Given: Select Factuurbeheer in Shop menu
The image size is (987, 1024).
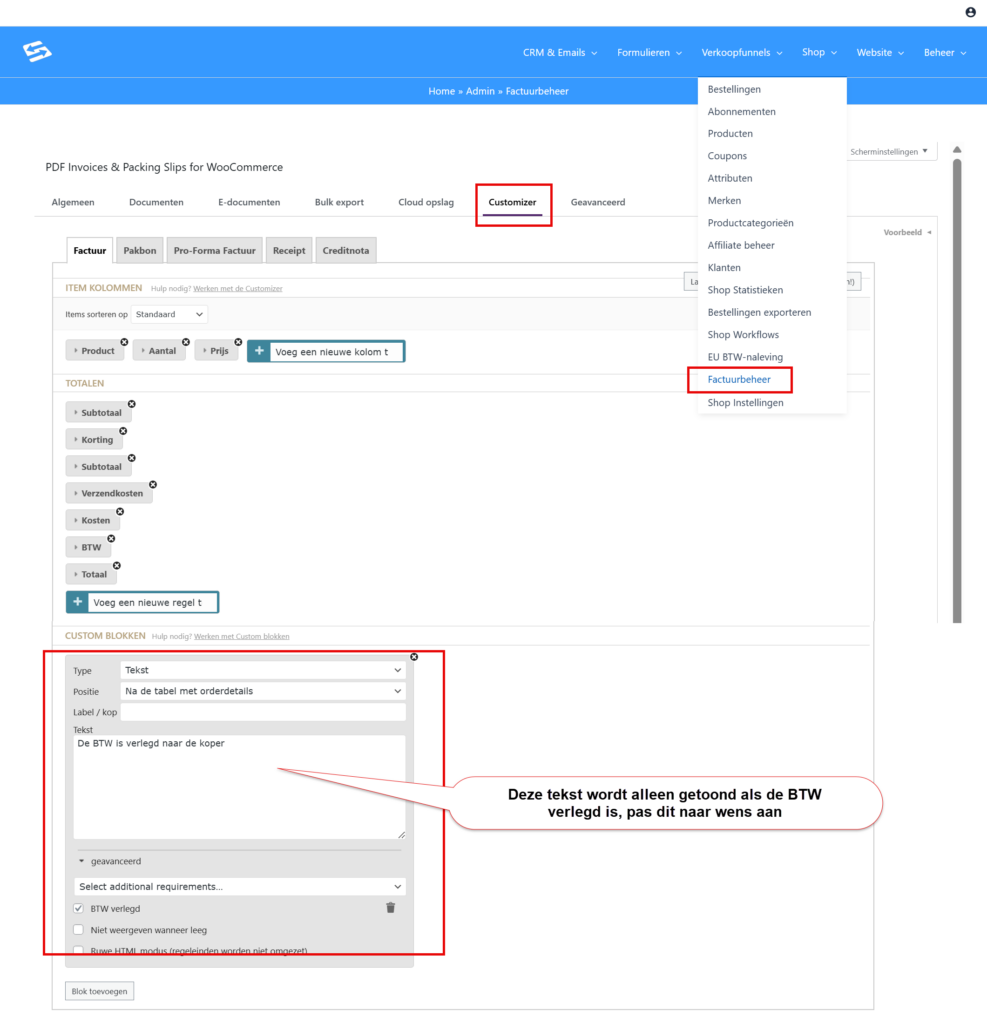Looking at the screenshot, I should pos(739,380).
